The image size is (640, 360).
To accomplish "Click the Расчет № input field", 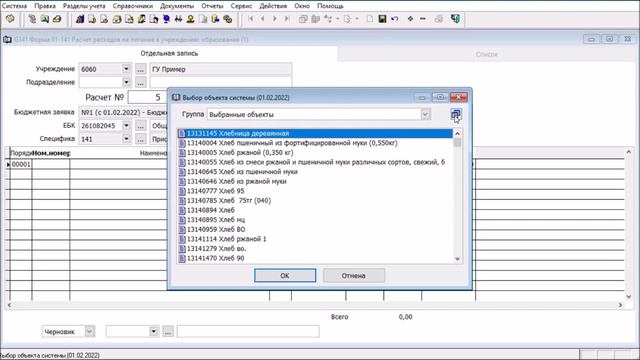I will click(147, 97).
